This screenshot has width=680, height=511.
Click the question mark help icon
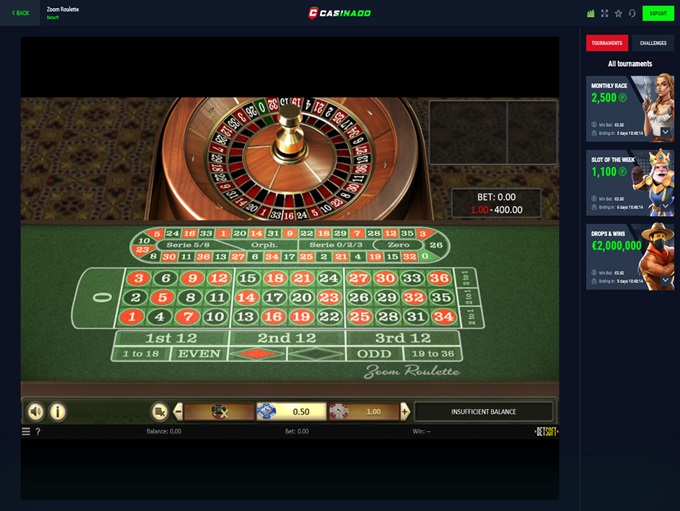38,432
